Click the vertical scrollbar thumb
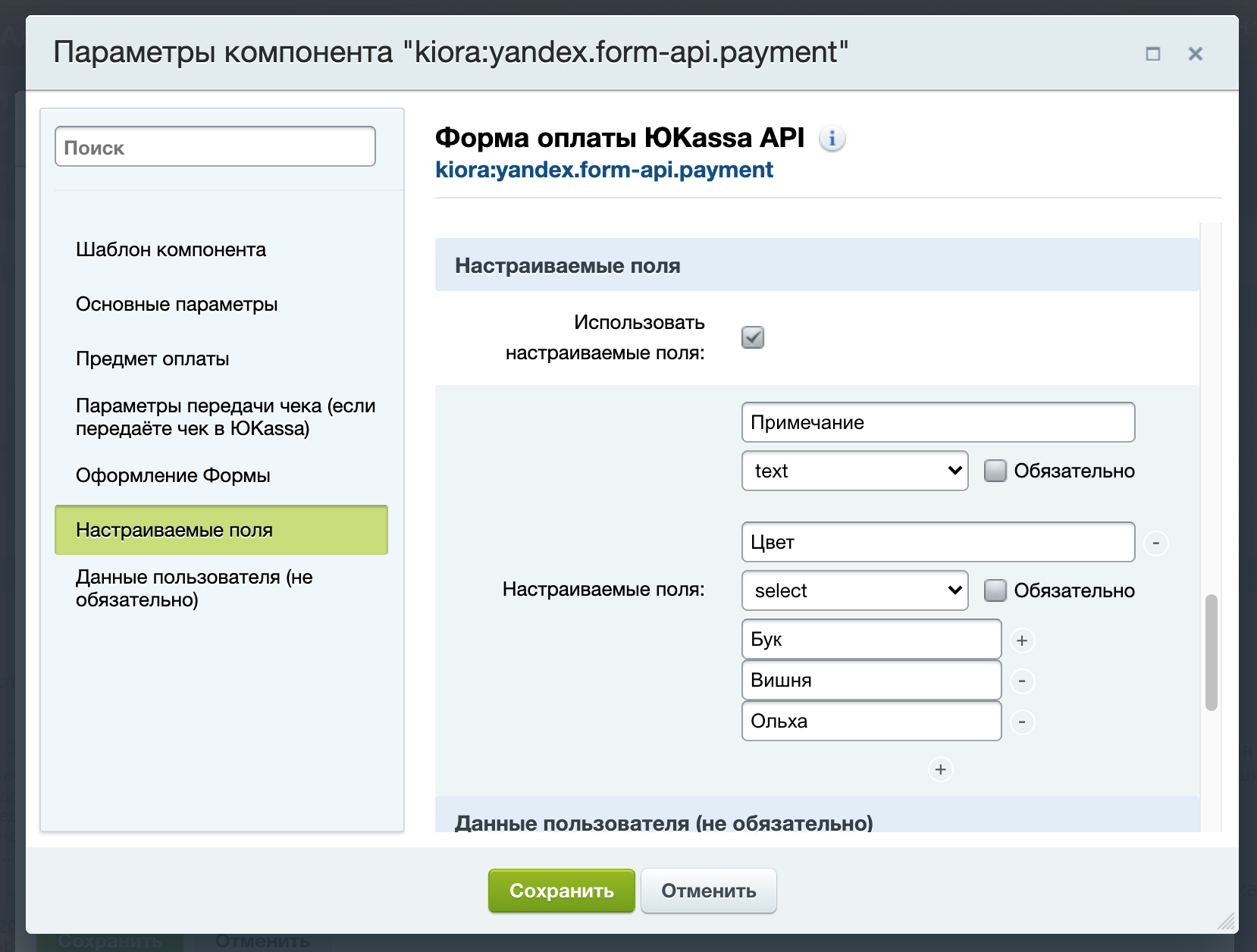 [x=1211, y=652]
